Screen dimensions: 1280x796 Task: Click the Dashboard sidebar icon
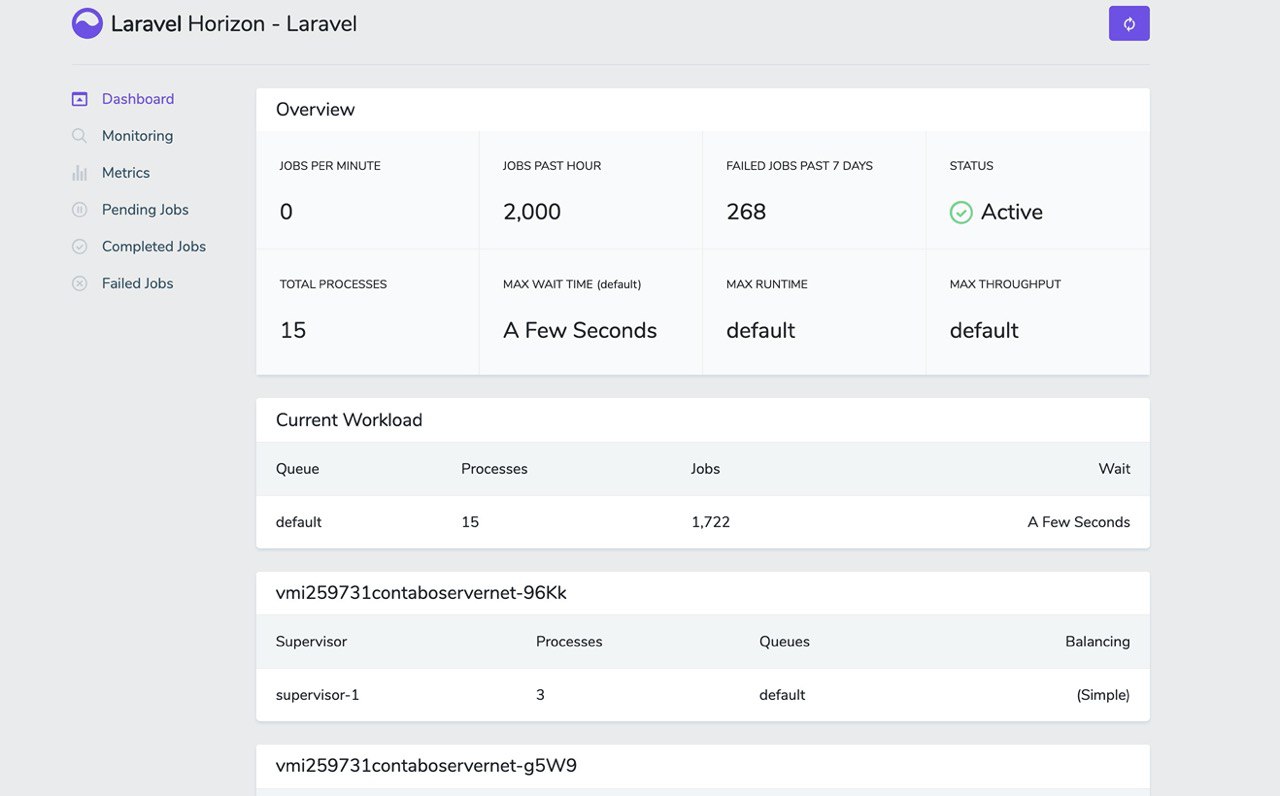[x=80, y=99]
